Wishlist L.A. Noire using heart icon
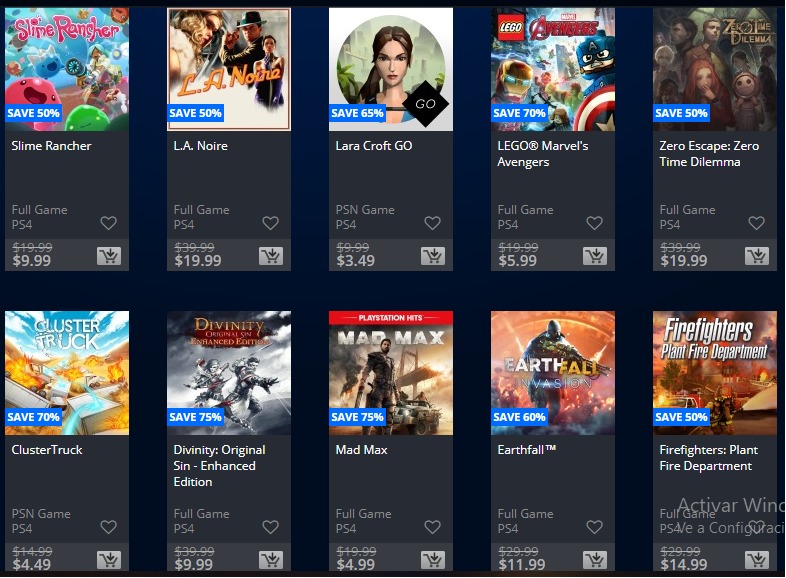Image resolution: width=786 pixels, height=578 pixels. 270,223
